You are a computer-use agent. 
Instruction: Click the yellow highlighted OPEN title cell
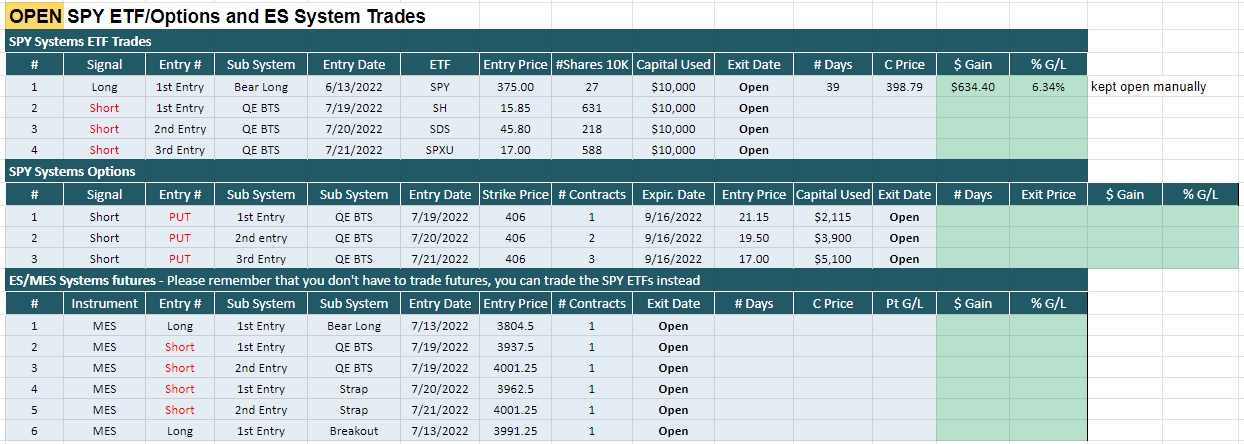tap(35, 16)
